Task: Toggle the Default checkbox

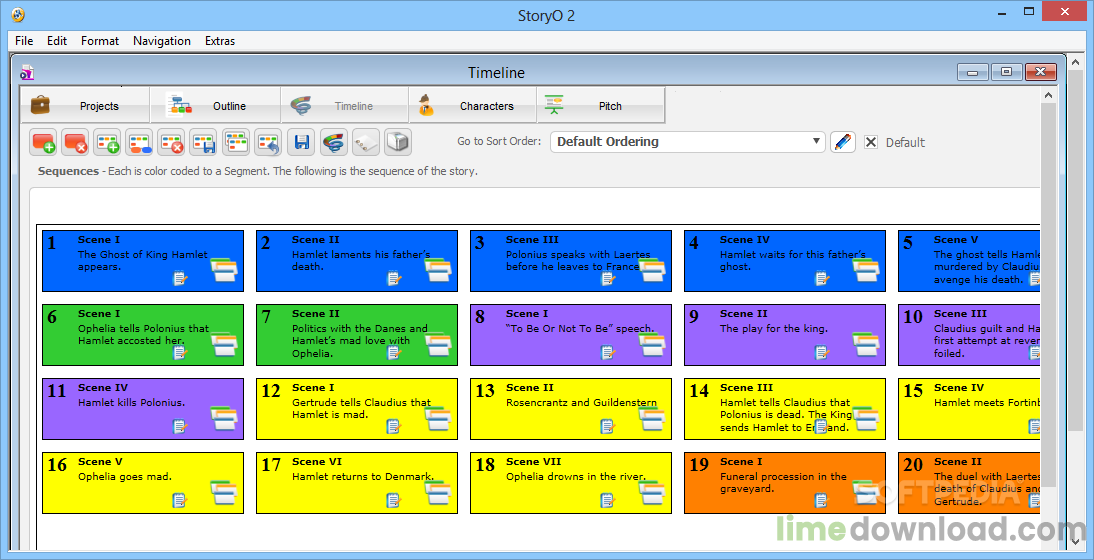Action: [x=871, y=142]
